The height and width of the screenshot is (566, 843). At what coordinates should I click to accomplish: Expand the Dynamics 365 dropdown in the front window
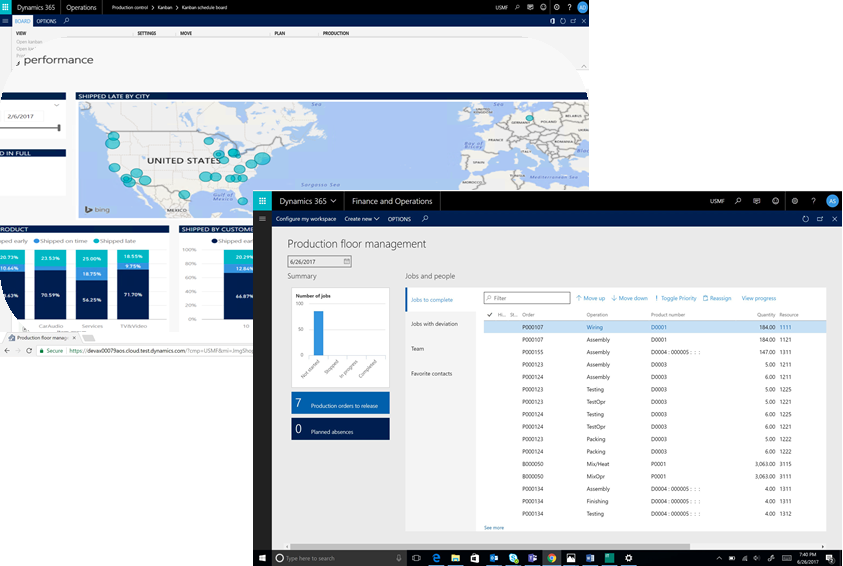point(307,201)
